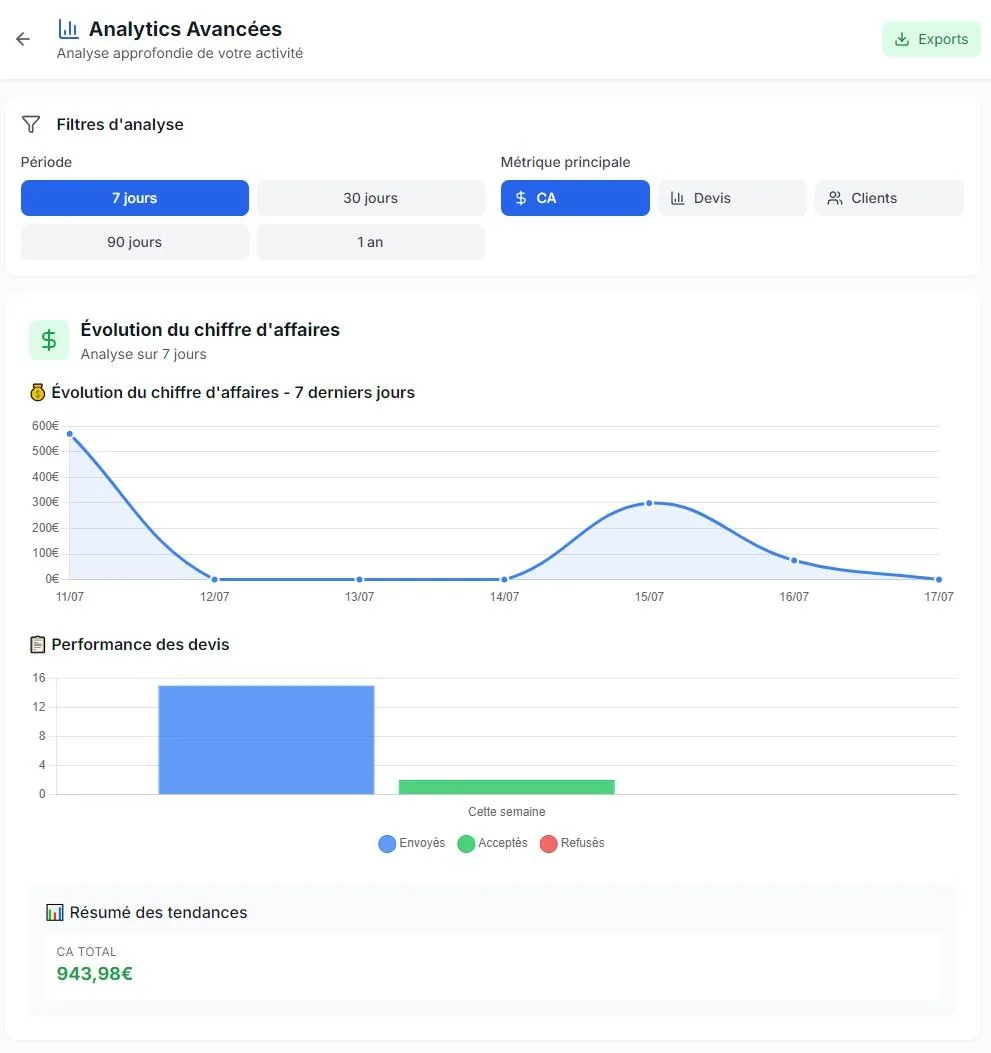Toggle Refusés series in chart legend

(572, 843)
